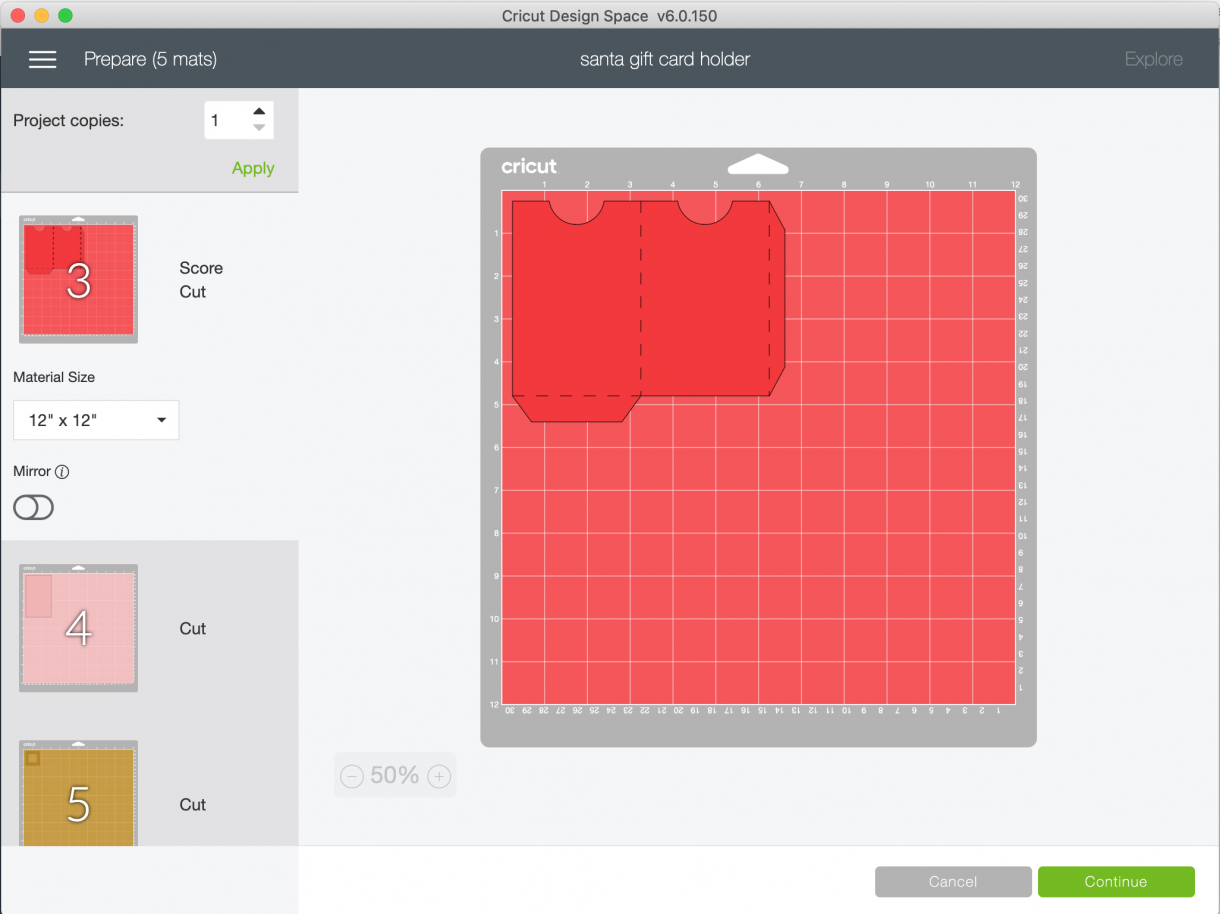
Task: Click the Explore machine label
Action: point(1154,59)
